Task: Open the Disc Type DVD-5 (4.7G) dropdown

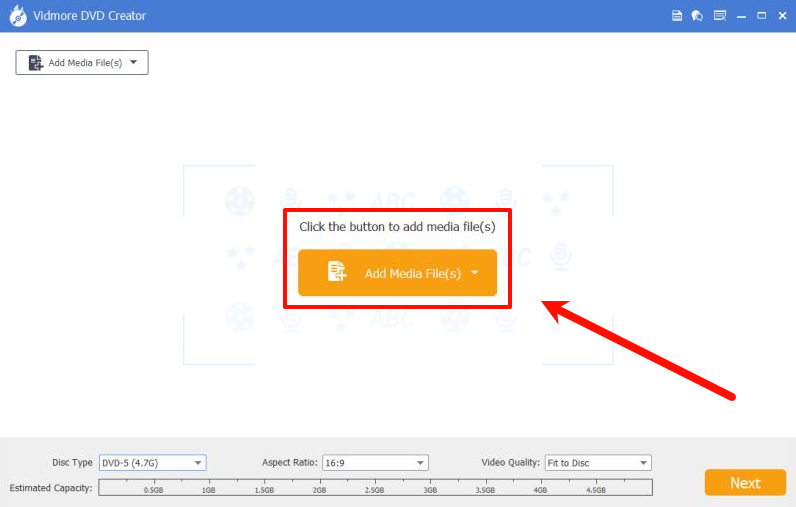Action: [153, 463]
